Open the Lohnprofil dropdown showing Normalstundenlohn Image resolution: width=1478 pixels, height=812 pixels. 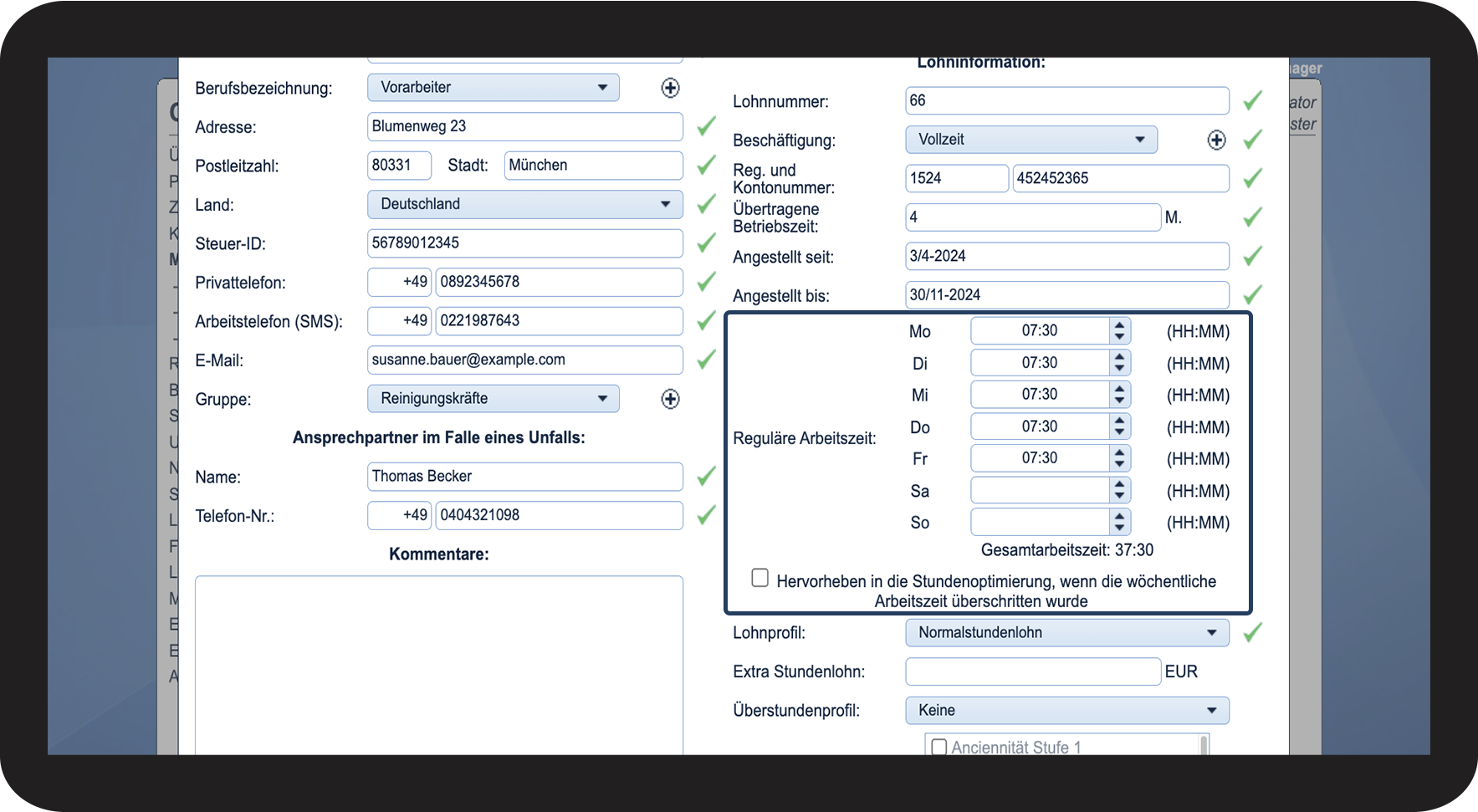pyautogui.click(x=1066, y=633)
